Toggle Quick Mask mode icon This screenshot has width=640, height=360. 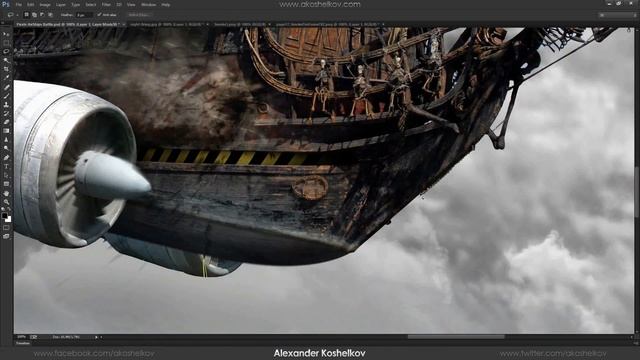coord(6,227)
